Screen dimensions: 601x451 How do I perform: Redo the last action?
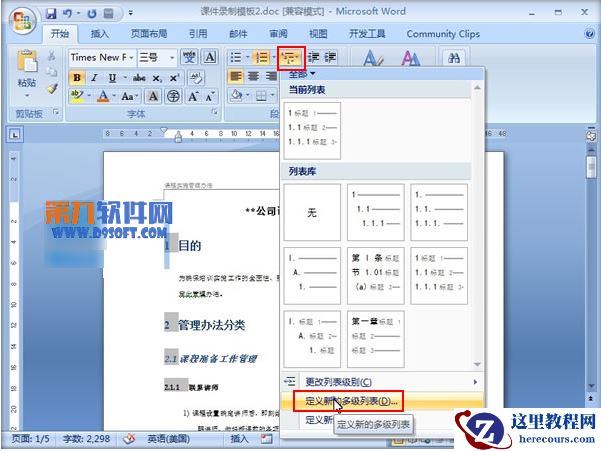click(92, 13)
